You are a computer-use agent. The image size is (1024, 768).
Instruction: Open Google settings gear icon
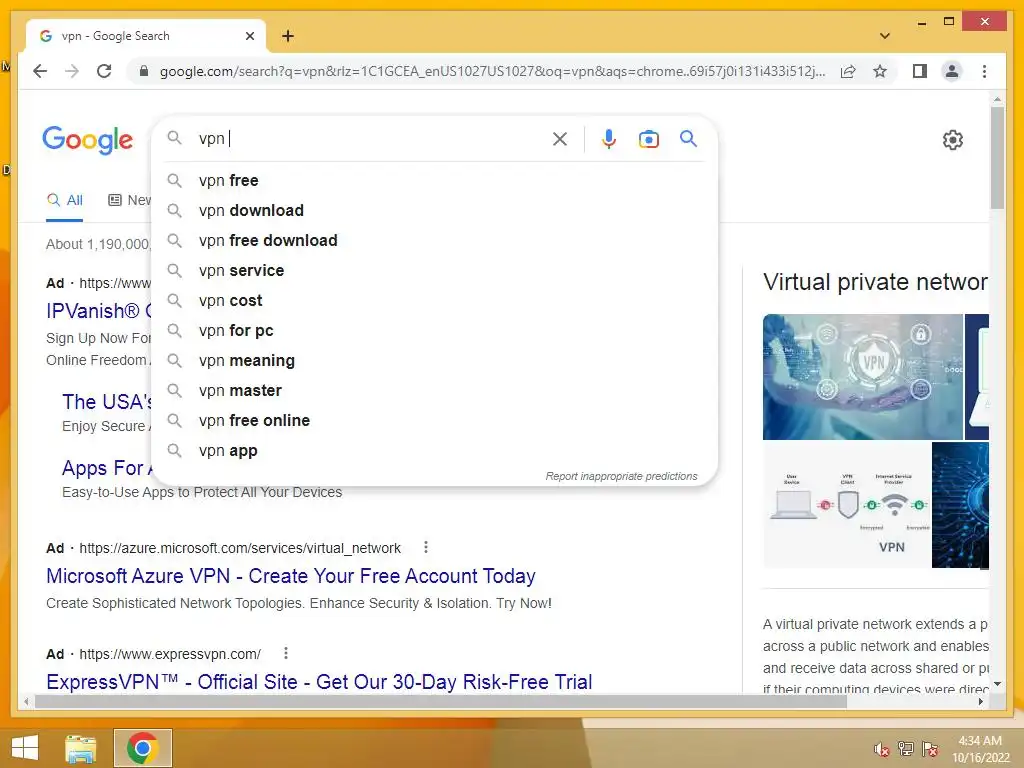tap(953, 140)
